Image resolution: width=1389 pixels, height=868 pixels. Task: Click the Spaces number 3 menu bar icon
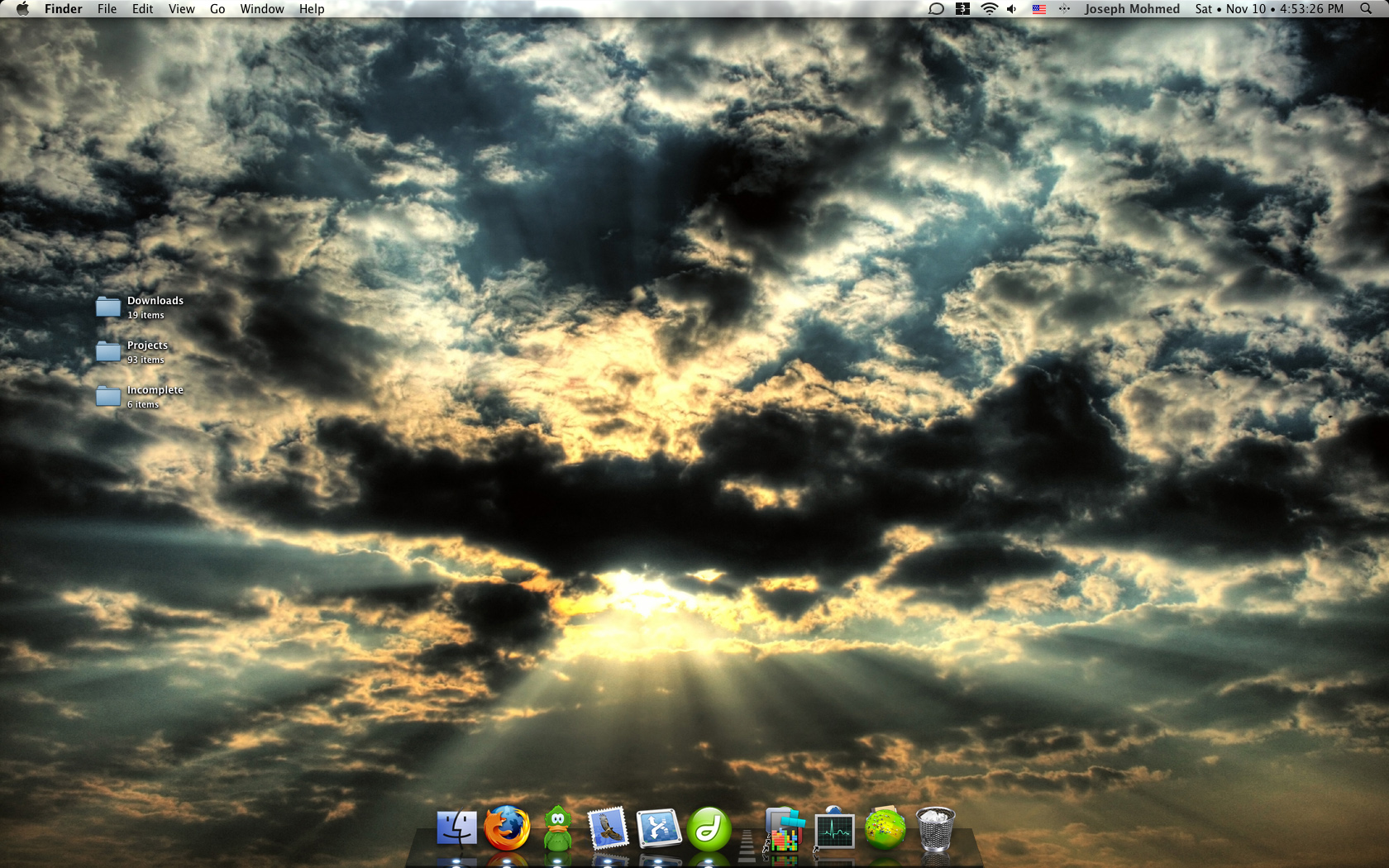click(x=962, y=9)
